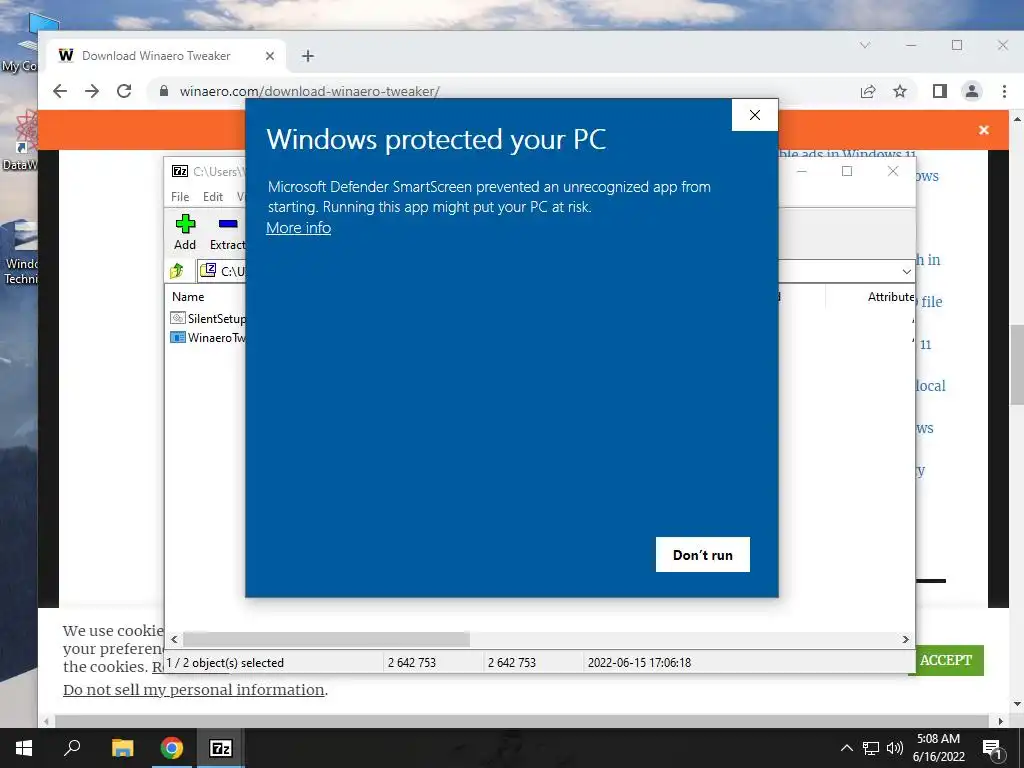Open the taskbar clock and date

pos(938,748)
